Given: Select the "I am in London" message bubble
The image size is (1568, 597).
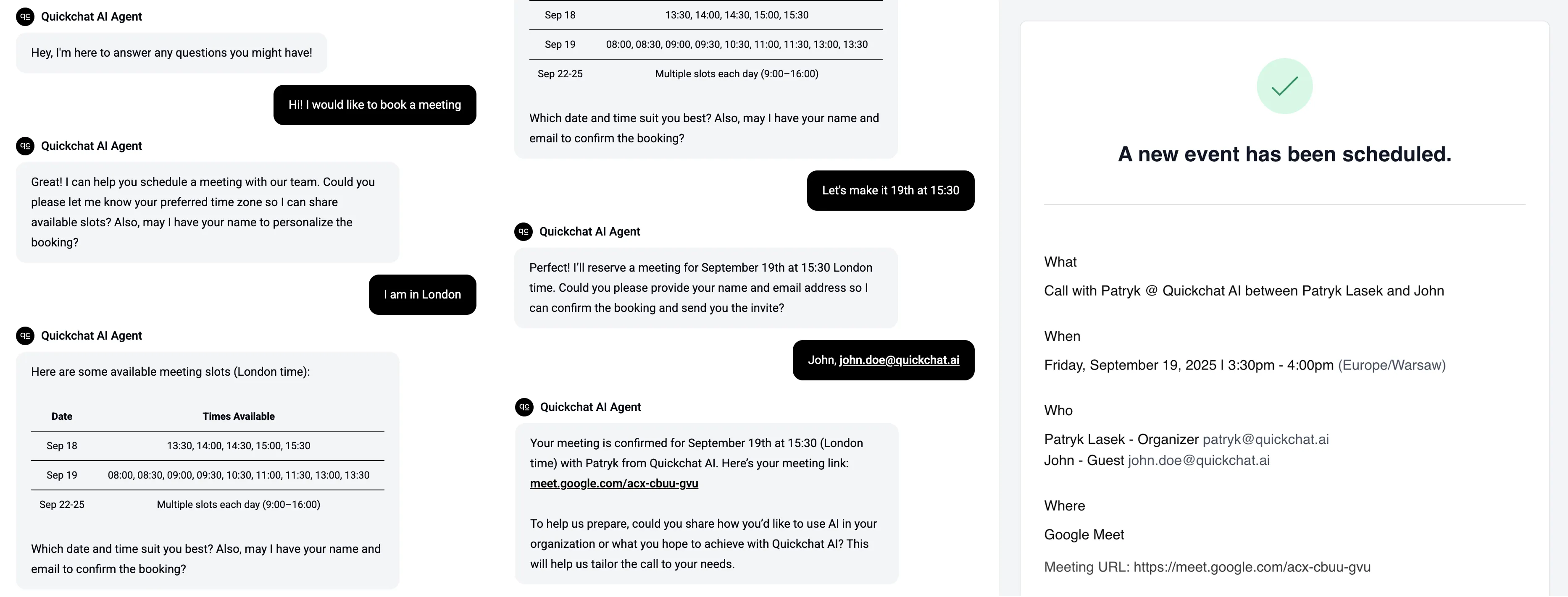Looking at the screenshot, I should [422, 295].
